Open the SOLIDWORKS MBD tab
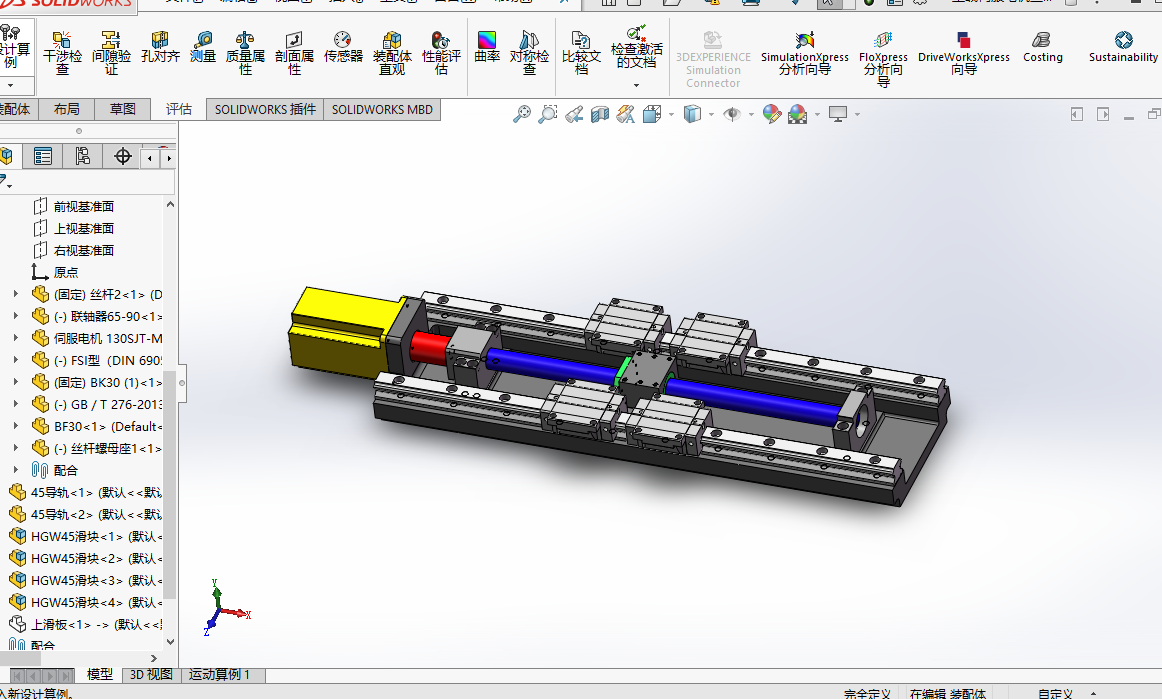Image resolution: width=1162 pixels, height=699 pixels. pyautogui.click(x=382, y=109)
